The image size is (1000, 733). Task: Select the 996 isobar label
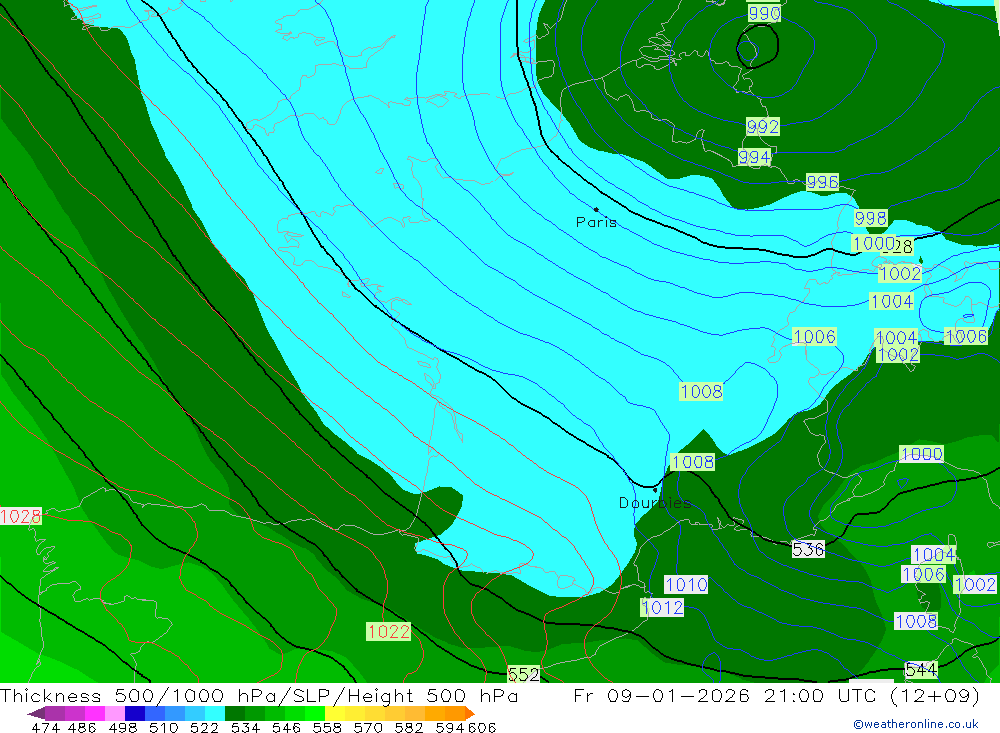tap(822, 182)
